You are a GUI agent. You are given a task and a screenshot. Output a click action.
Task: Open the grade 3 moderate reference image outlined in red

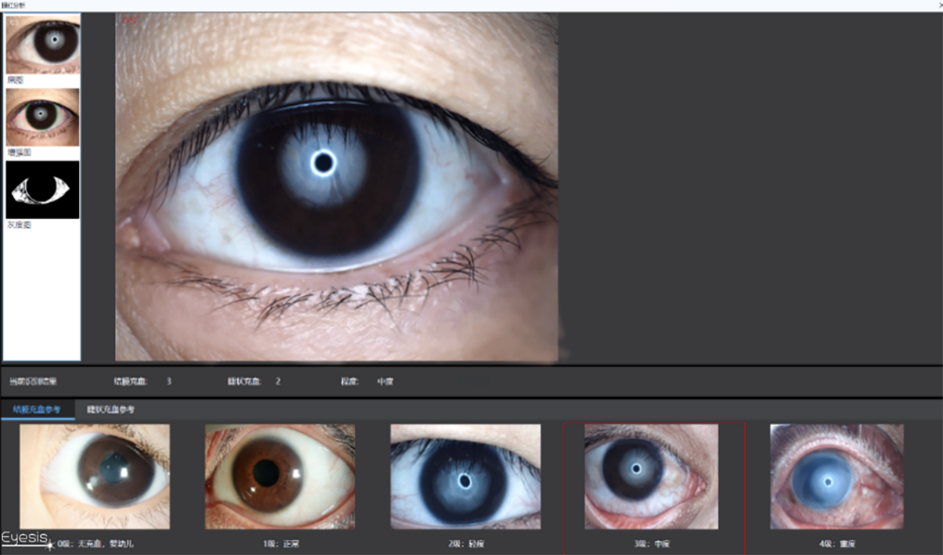pyautogui.click(x=651, y=476)
